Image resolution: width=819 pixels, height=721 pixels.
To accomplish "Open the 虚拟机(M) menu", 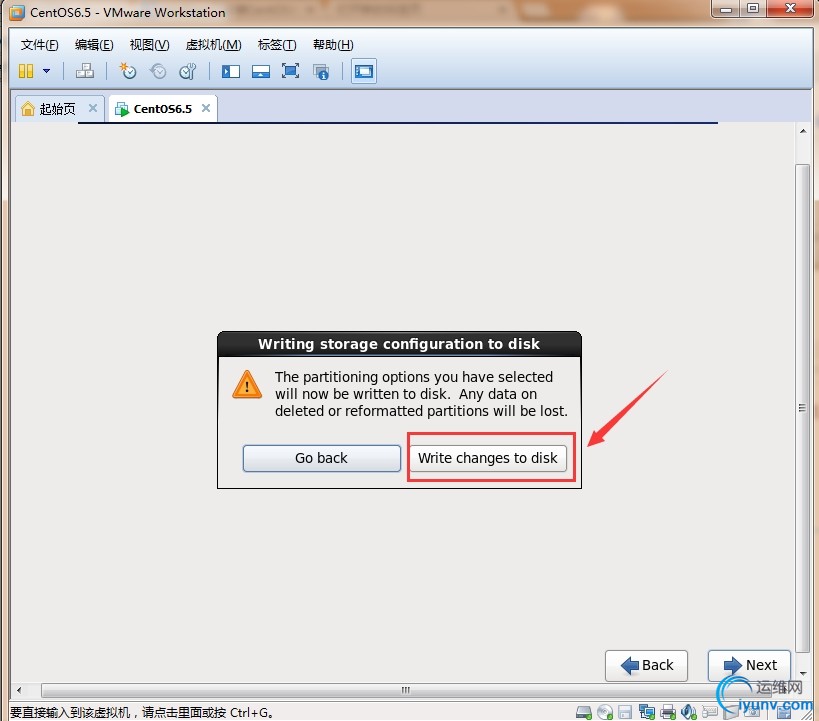I will click(x=214, y=45).
